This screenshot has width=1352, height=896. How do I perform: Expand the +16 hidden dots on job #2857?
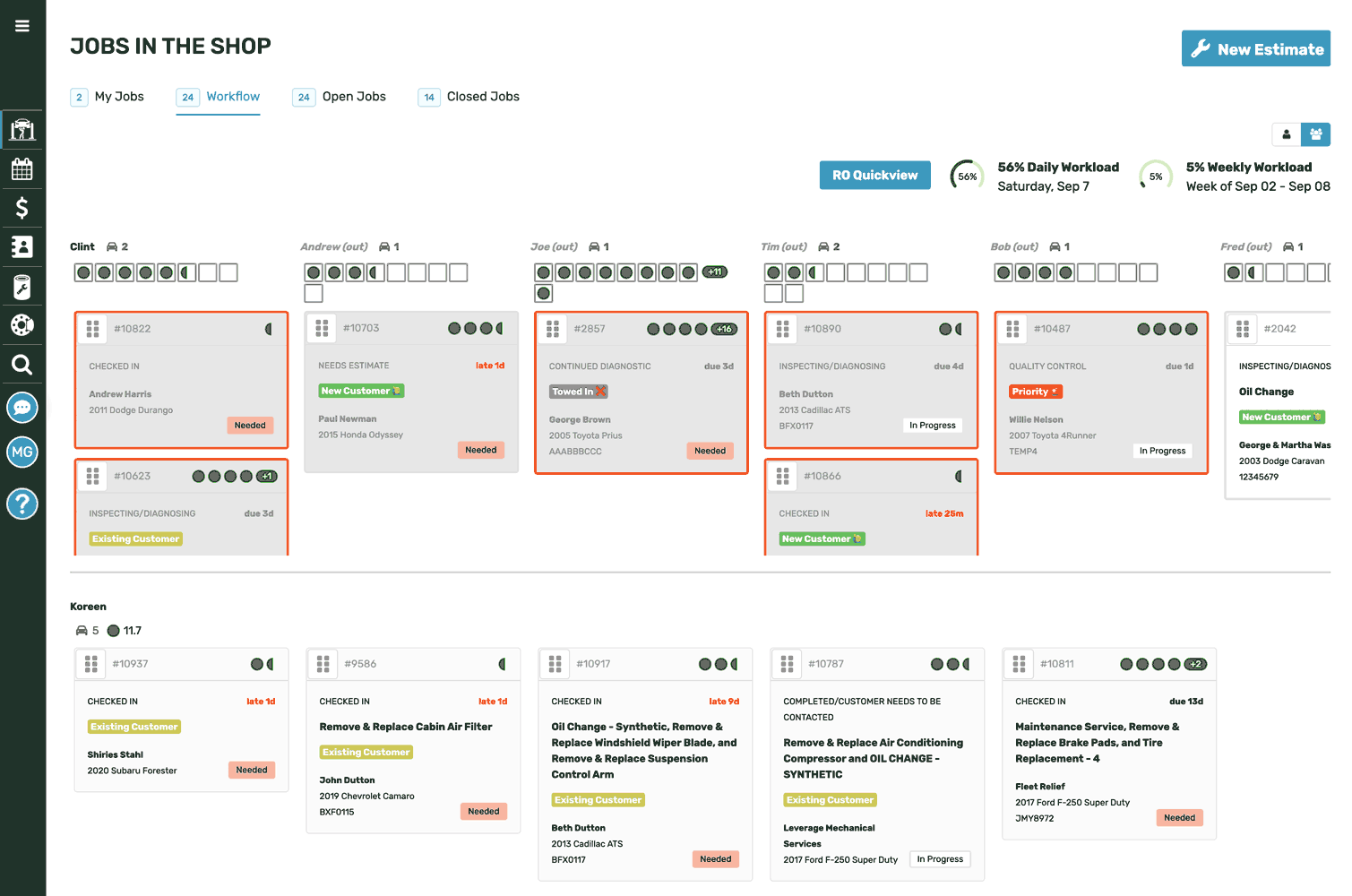coord(724,328)
